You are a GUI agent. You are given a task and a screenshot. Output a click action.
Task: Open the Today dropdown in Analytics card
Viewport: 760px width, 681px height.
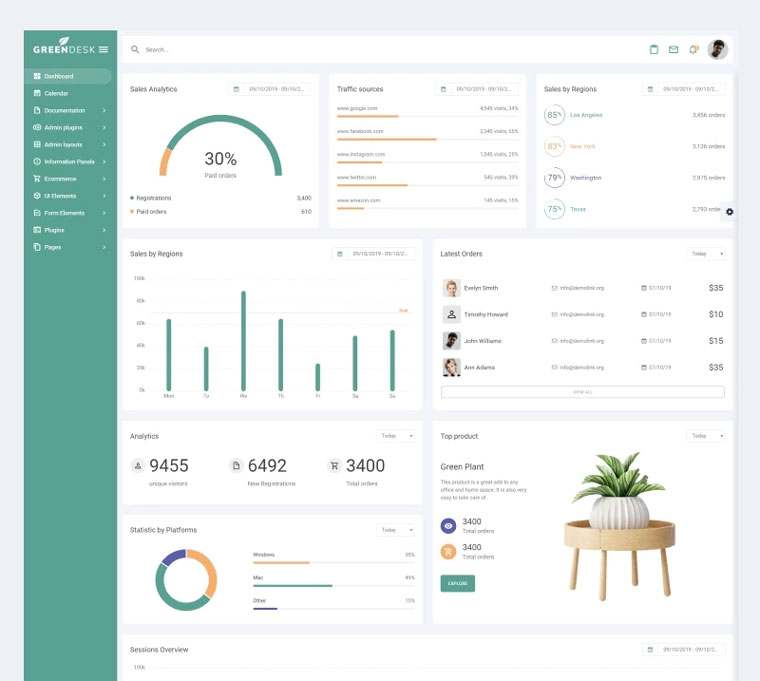(x=396, y=436)
